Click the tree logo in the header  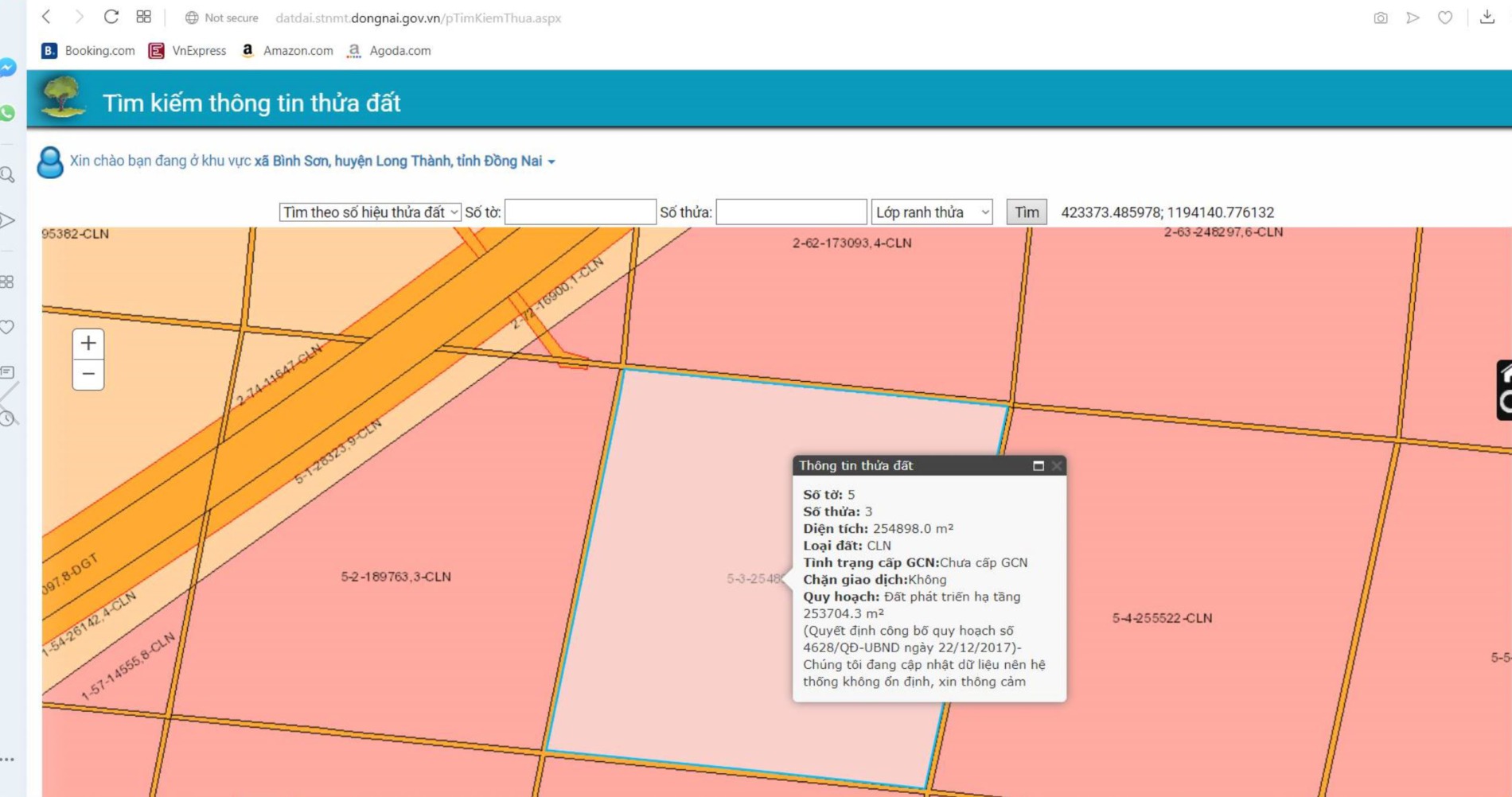point(62,97)
